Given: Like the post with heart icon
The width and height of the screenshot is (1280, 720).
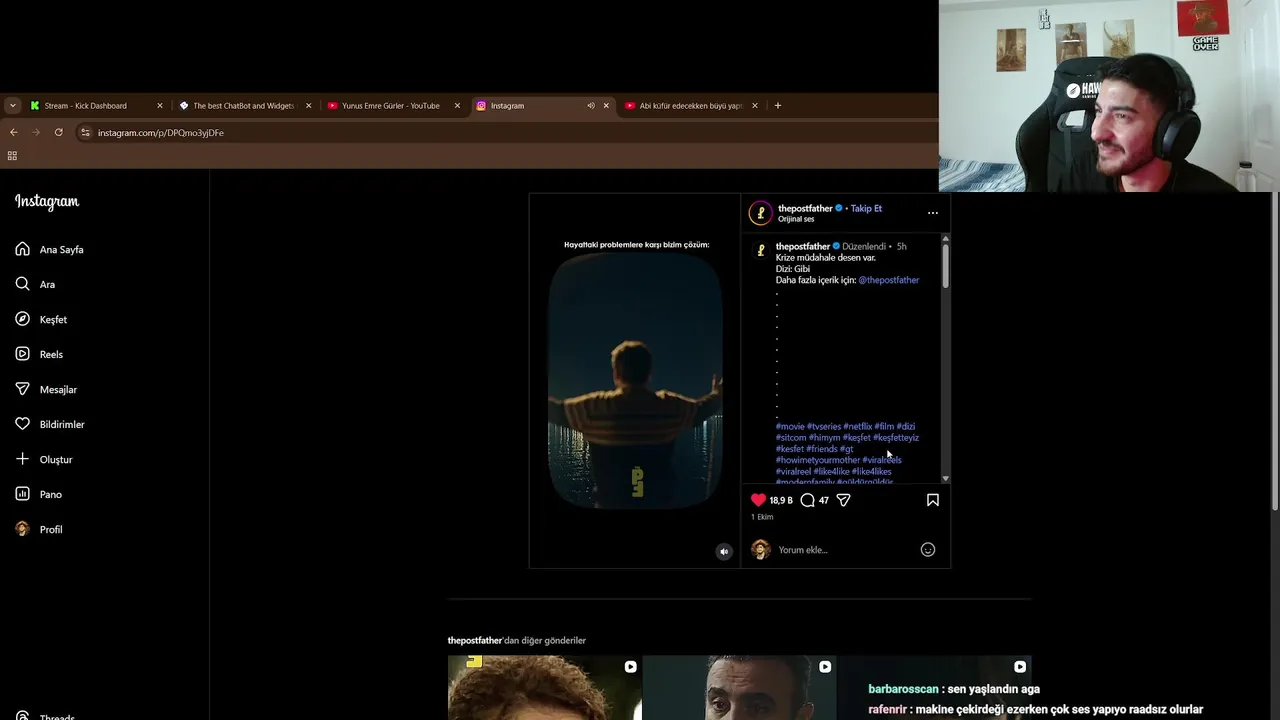Looking at the screenshot, I should [x=758, y=500].
